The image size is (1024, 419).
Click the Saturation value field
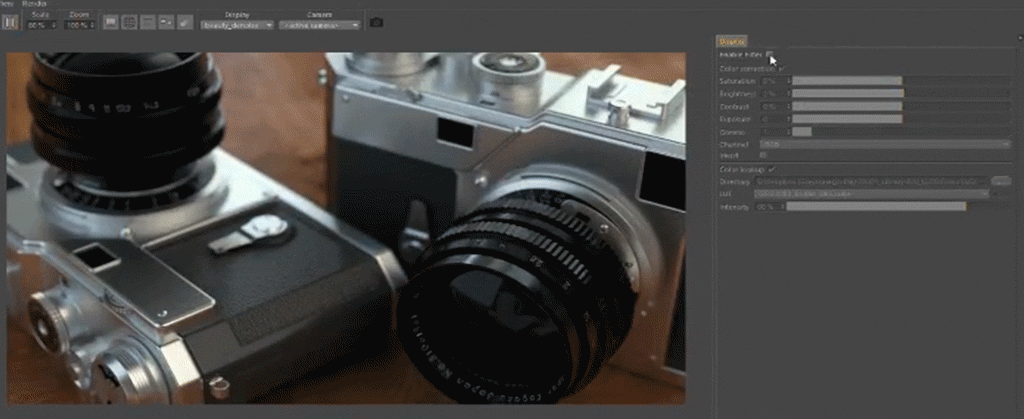click(775, 81)
